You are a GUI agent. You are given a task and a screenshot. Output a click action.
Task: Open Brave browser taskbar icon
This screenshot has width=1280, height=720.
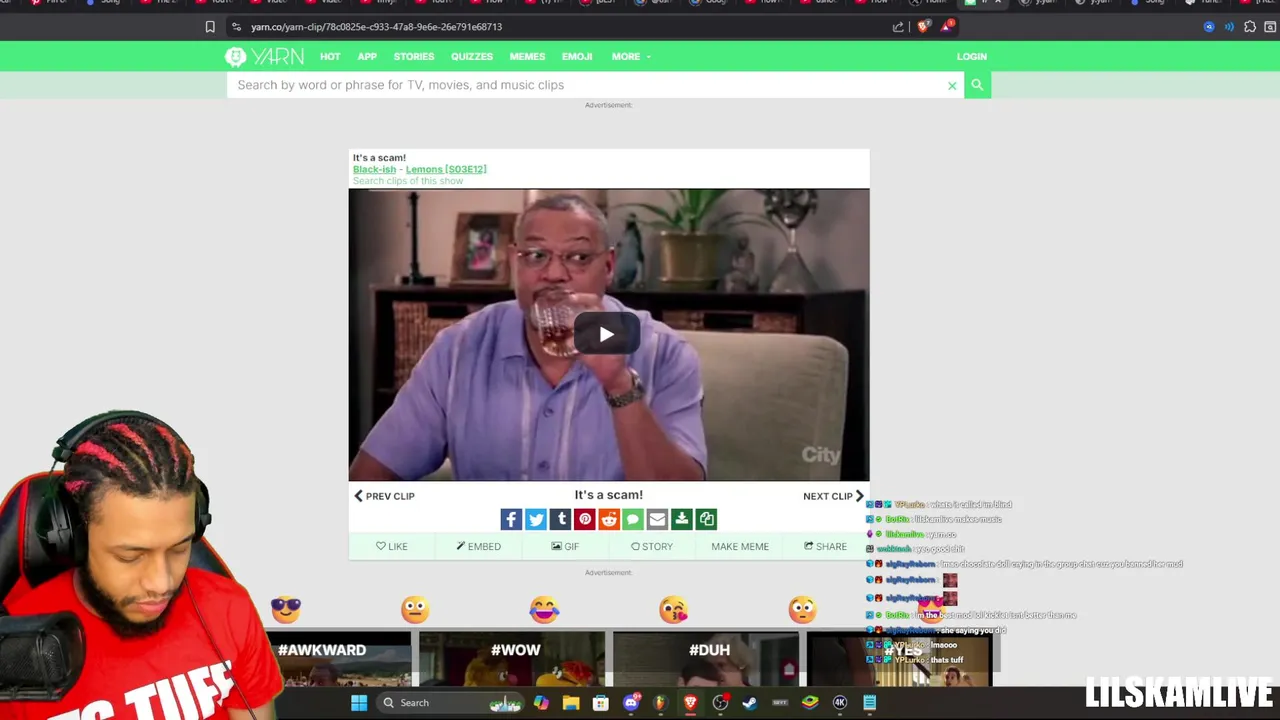click(x=690, y=703)
